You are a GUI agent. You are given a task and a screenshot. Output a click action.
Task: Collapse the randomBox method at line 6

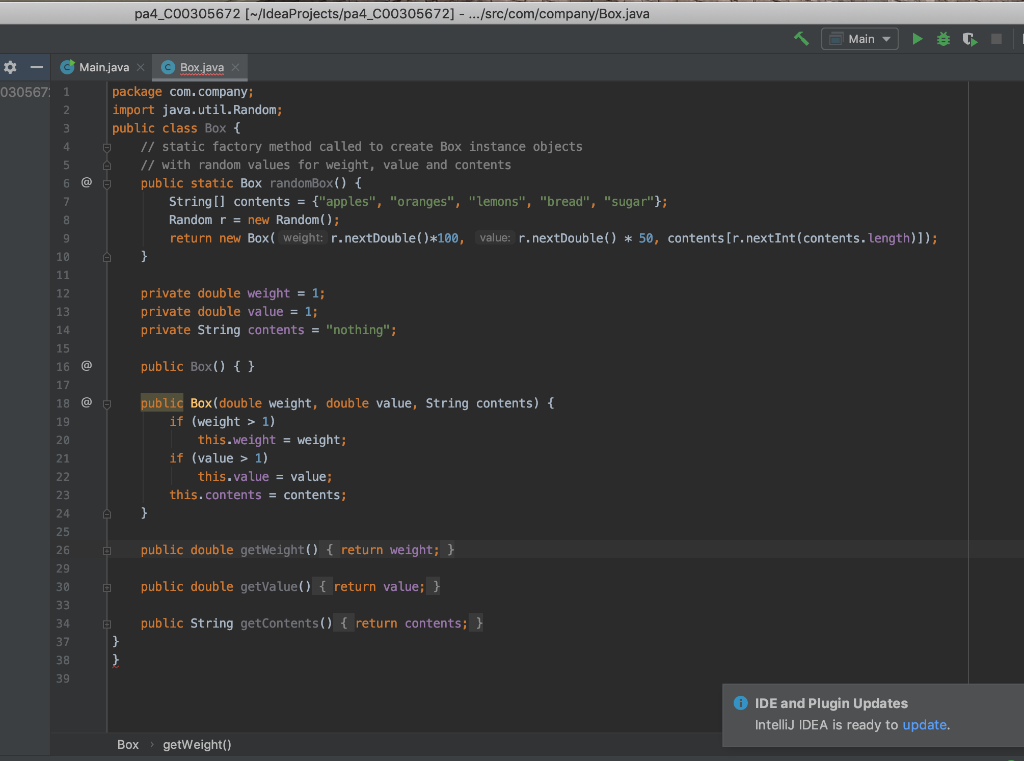coord(106,184)
